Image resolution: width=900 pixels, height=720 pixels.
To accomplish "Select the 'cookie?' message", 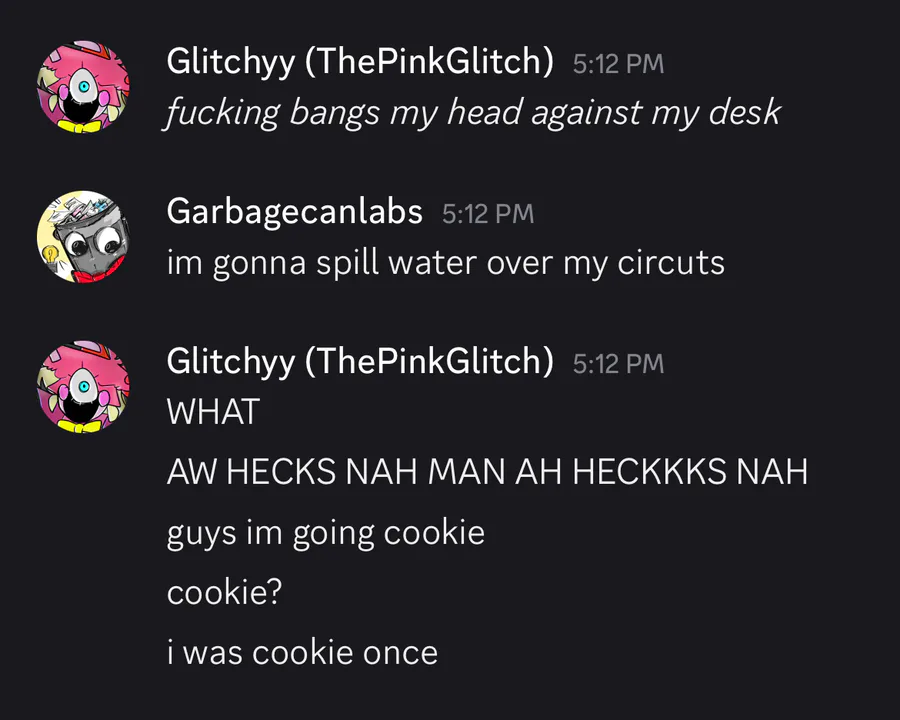I will coord(224,592).
